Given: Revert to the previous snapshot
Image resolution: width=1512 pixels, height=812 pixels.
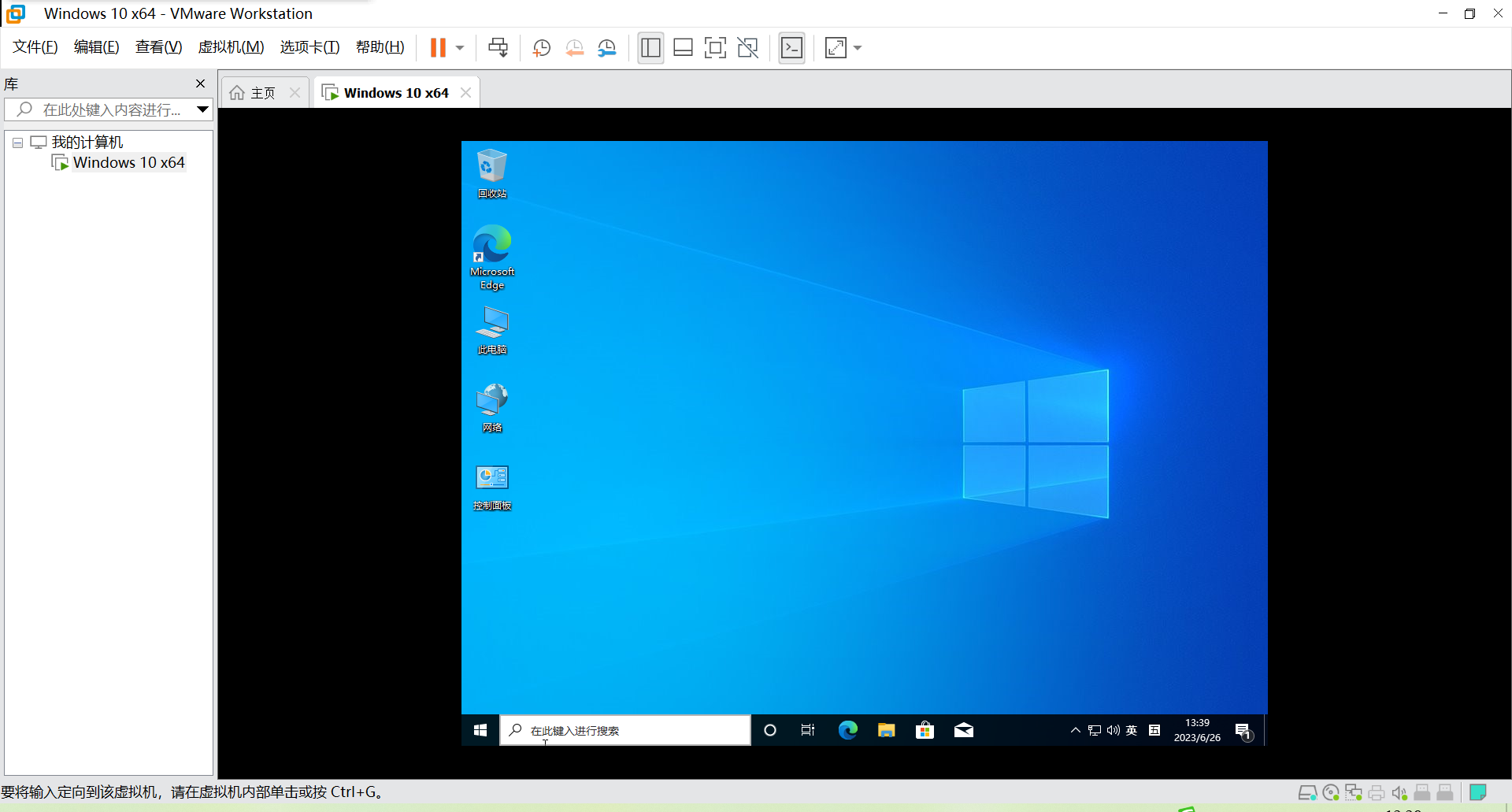Looking at the screenshot, I should pos(575,48).
